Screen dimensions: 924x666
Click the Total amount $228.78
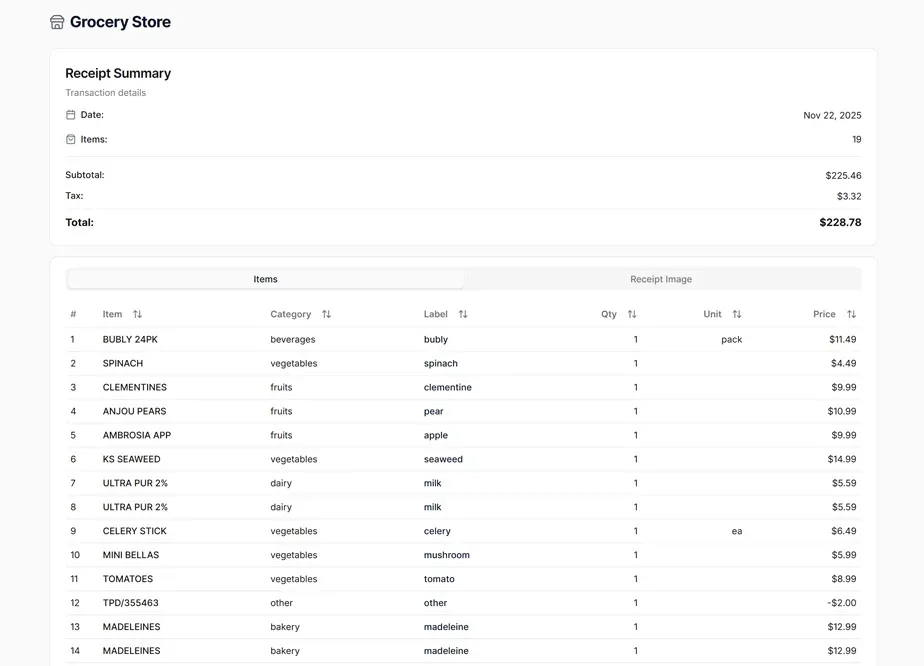840,222
